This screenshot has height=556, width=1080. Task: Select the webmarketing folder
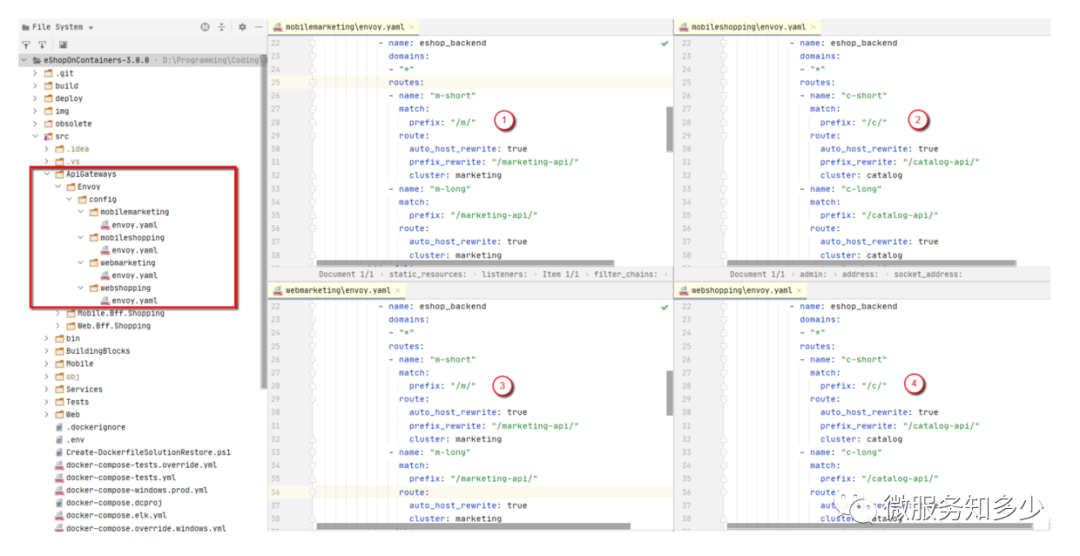pos(127,262)
